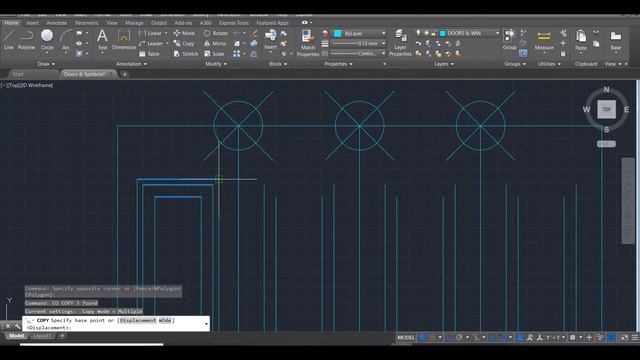
Task: Toggle layer on/off lightbulb icon
Action: pos(418,33)
